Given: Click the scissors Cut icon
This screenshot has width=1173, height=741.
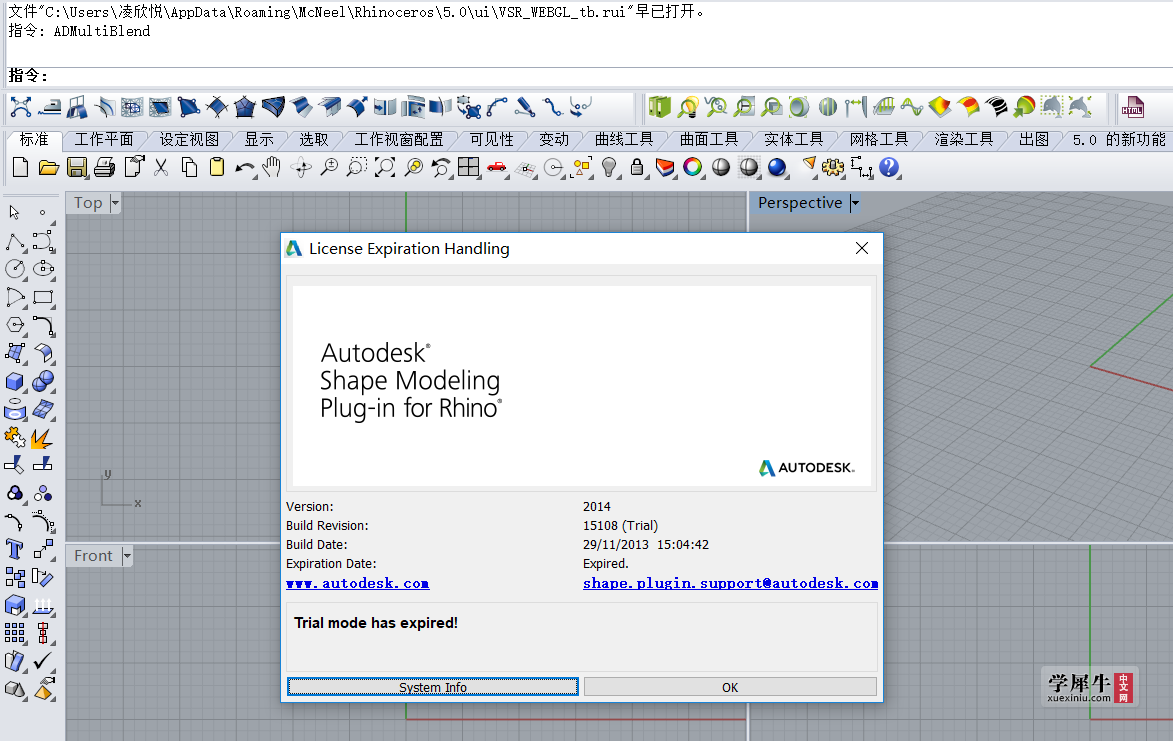Looking at the screenshot, I should pos(161,167).
